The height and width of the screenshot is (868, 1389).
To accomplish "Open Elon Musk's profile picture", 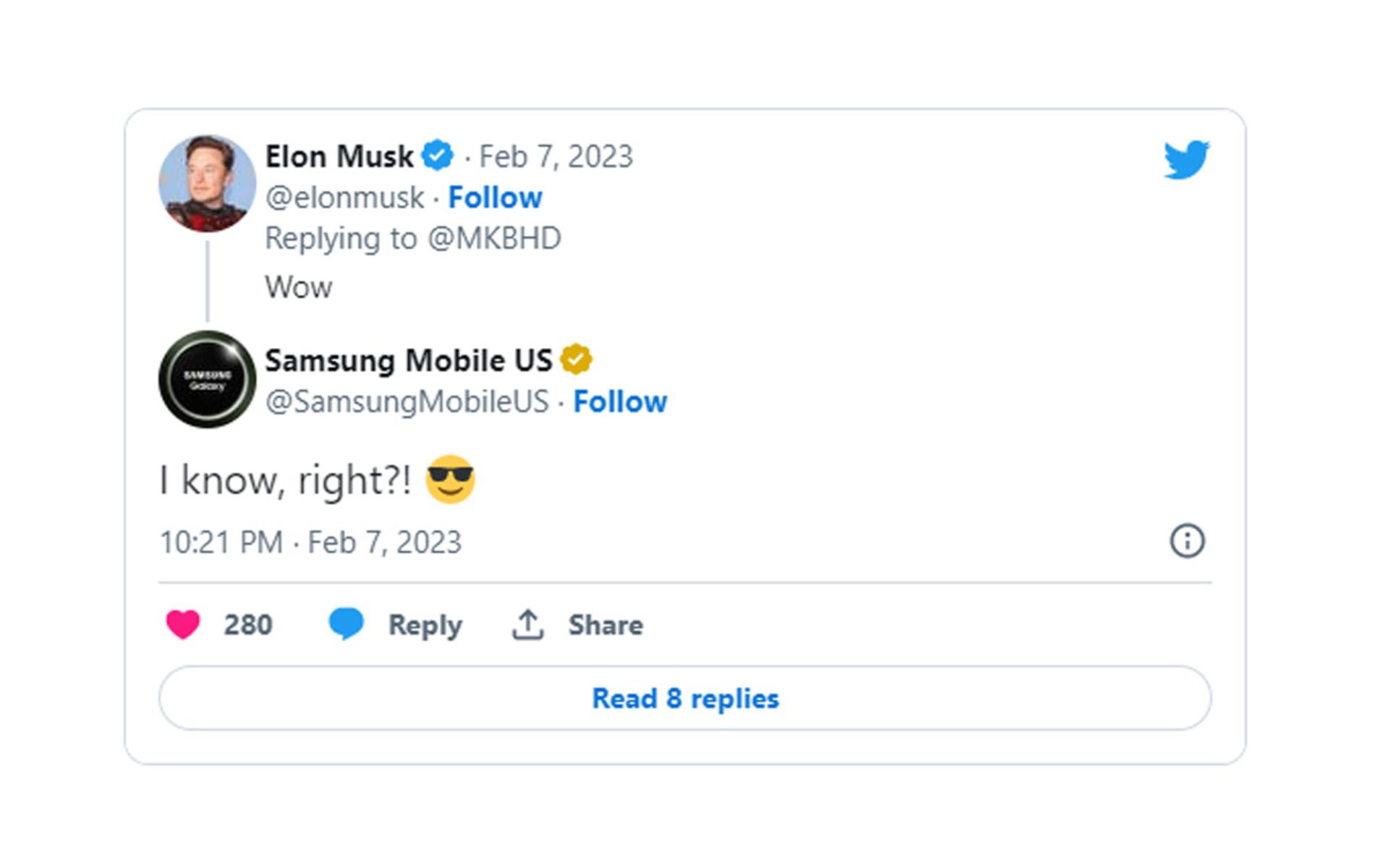I will 207,183.
